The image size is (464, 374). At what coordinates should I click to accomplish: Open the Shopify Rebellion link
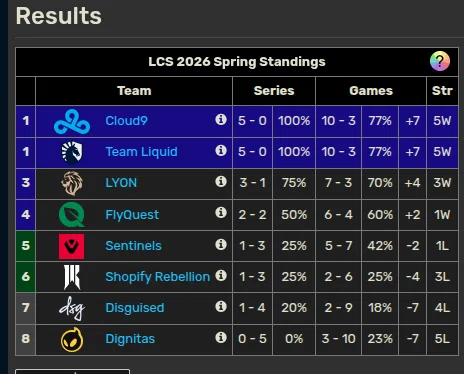[x=158, y=277]
